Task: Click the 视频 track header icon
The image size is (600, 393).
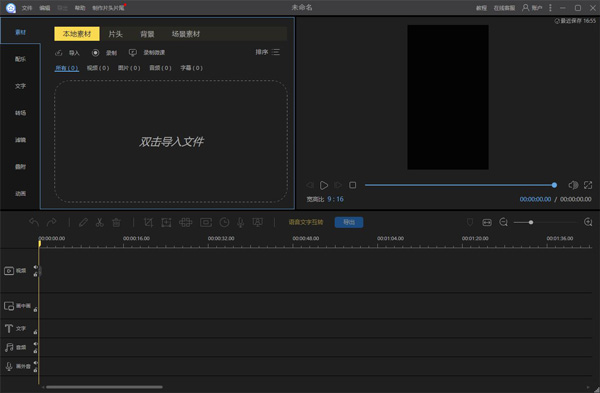Action: click(x=9, y=271)
